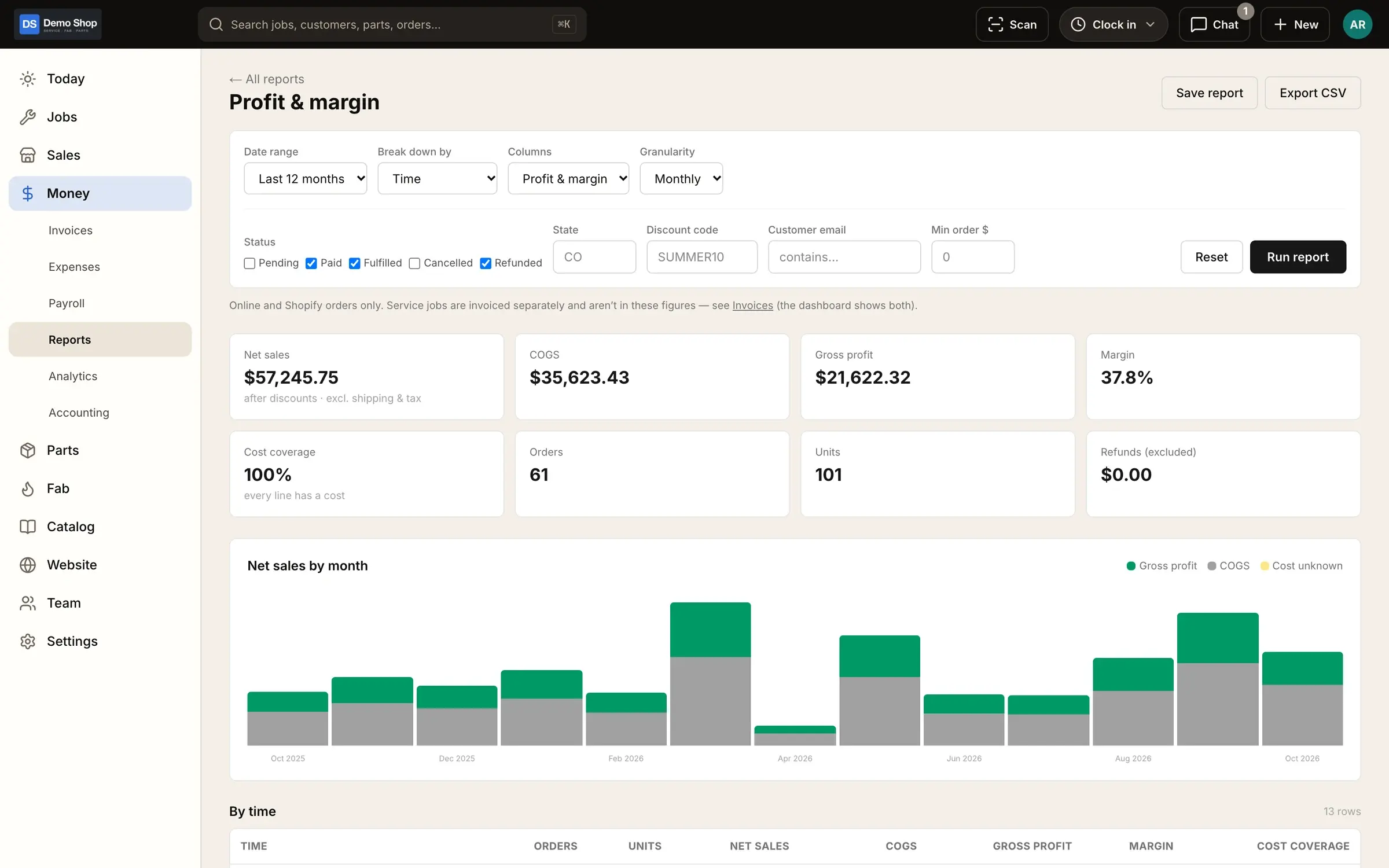Open Analytics in the sidebar
Viewport: 1389px width, 868px height.
pyautogui.click(x=73, y=376)
